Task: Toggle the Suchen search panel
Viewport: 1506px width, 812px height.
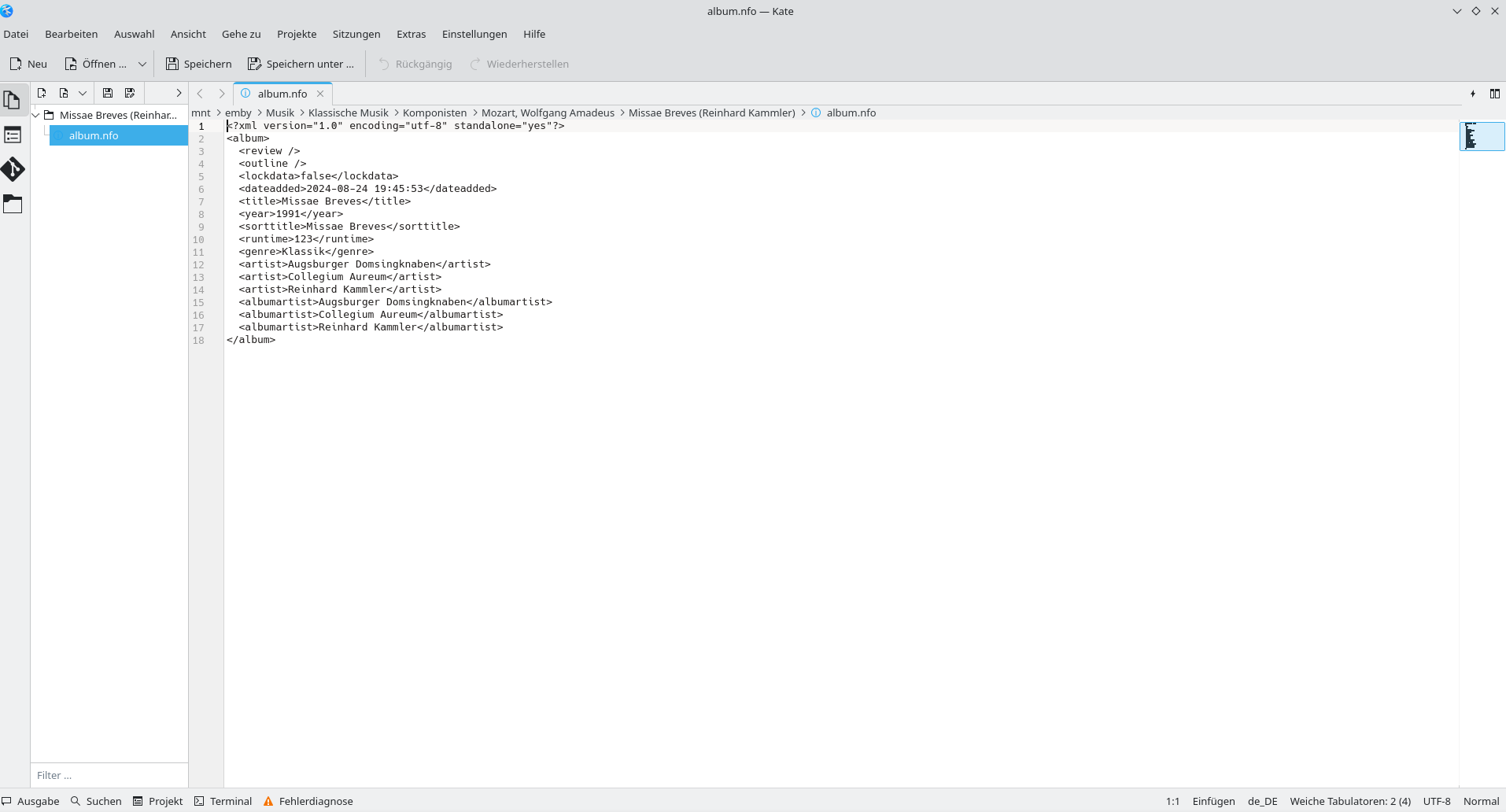Action: [x=96, y=801]
